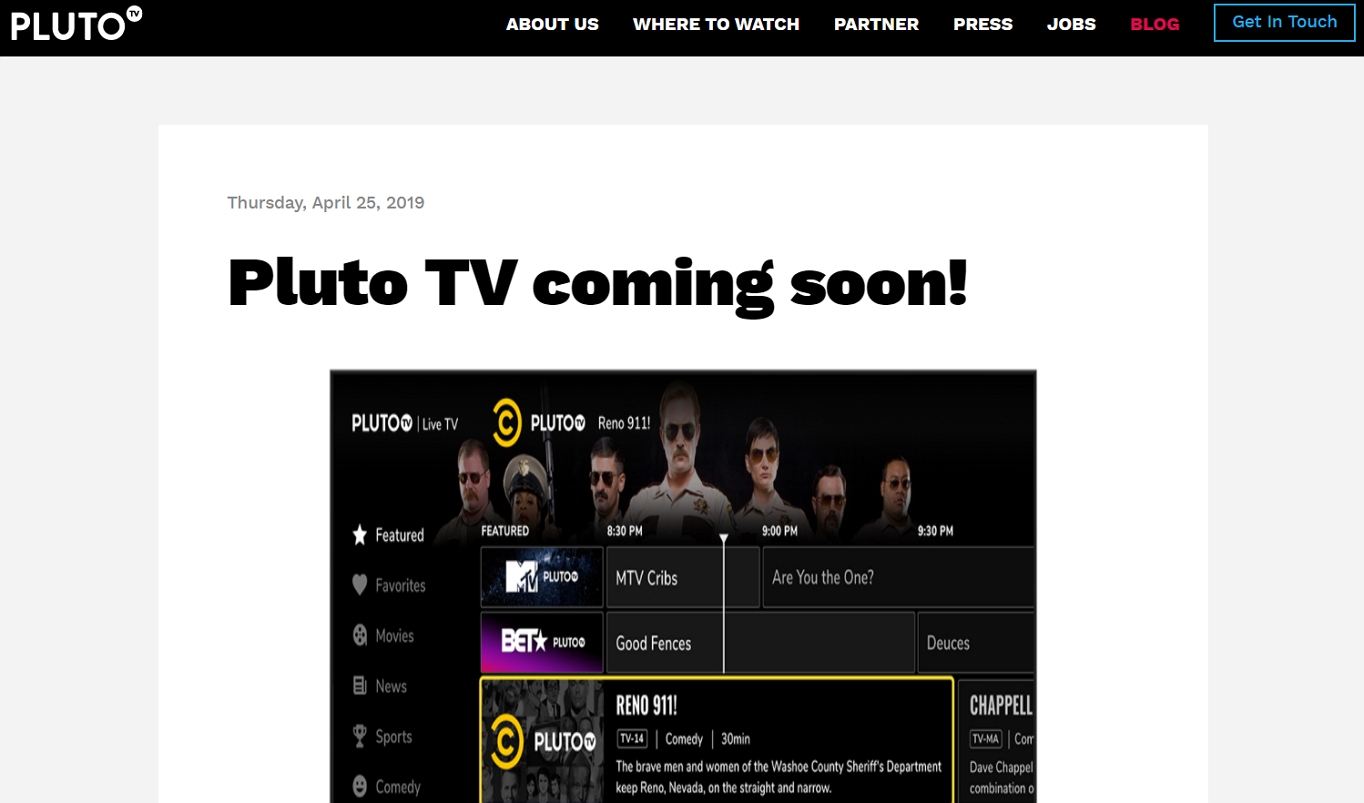Visit the Jobs page

point(1071,24)
